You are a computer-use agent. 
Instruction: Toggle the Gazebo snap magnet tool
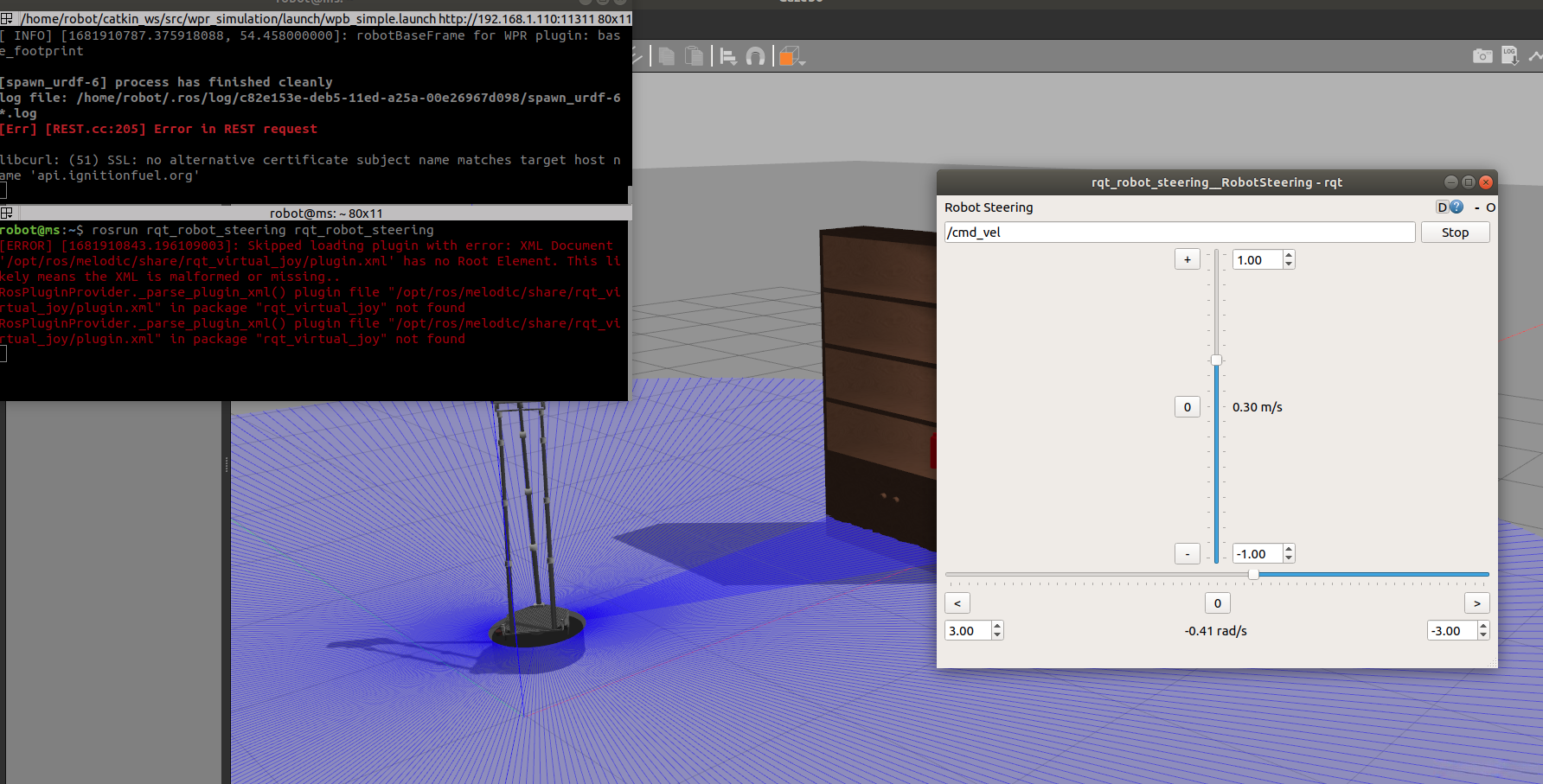(755, 57)
